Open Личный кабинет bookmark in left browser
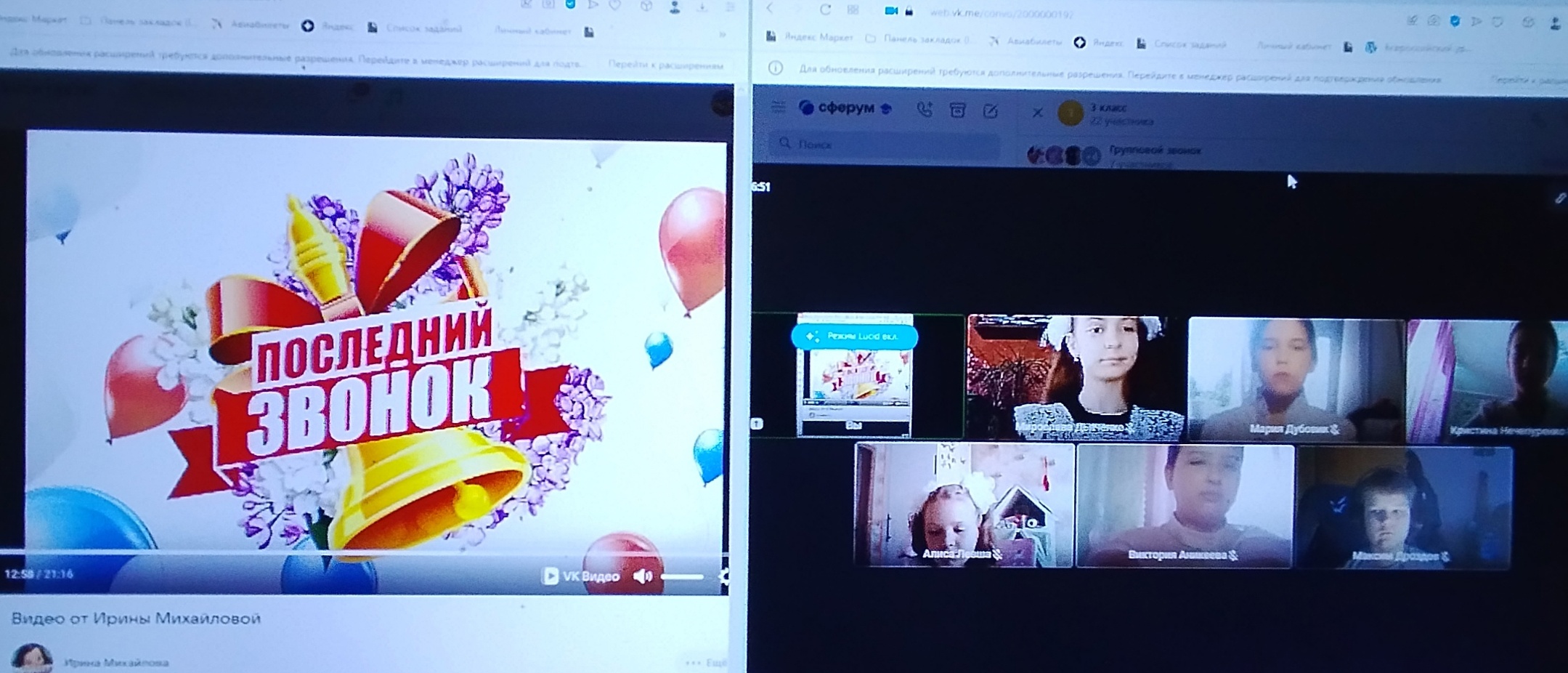 532,31
